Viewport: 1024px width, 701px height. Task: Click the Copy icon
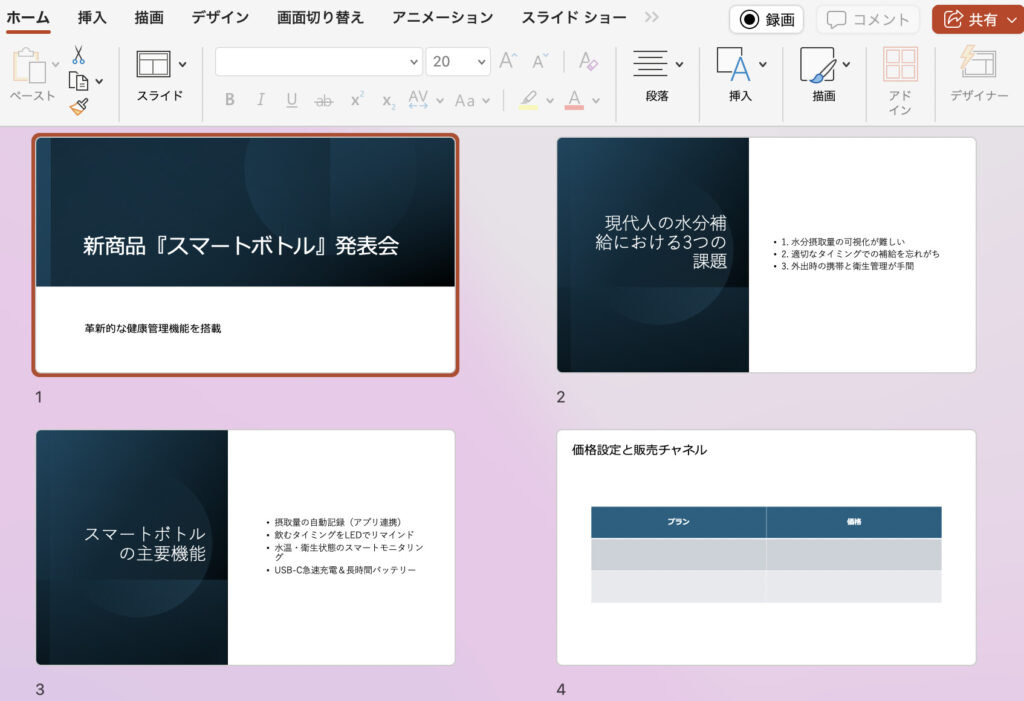click(x=78, y=81)
